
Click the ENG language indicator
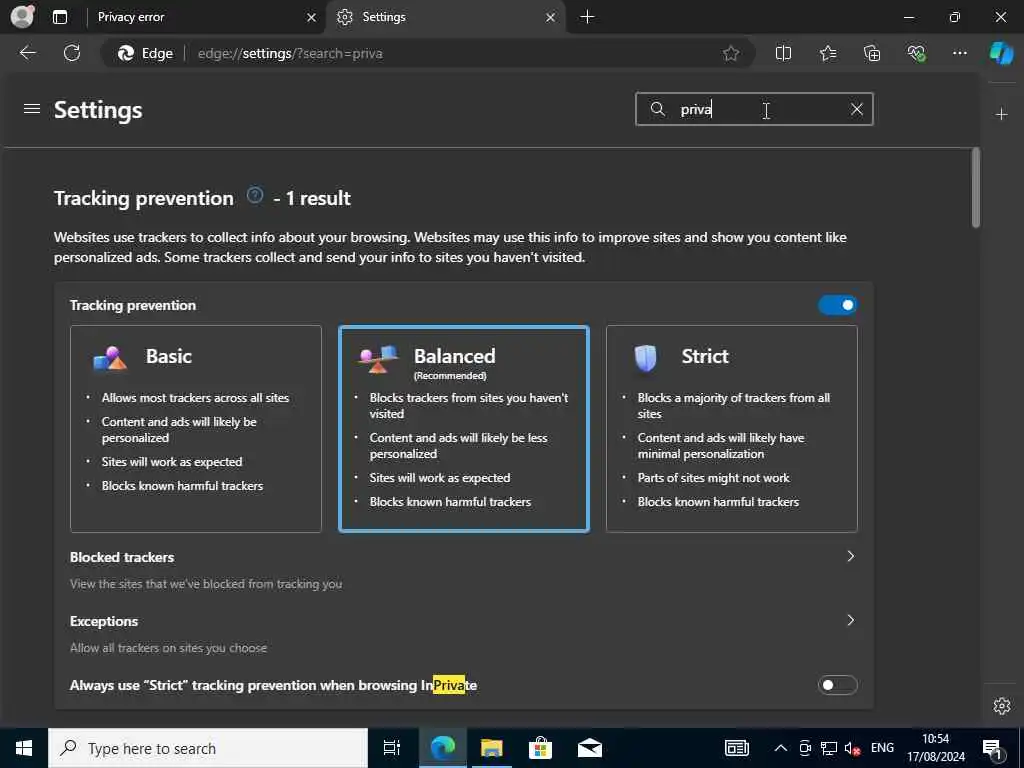(882, 748)
